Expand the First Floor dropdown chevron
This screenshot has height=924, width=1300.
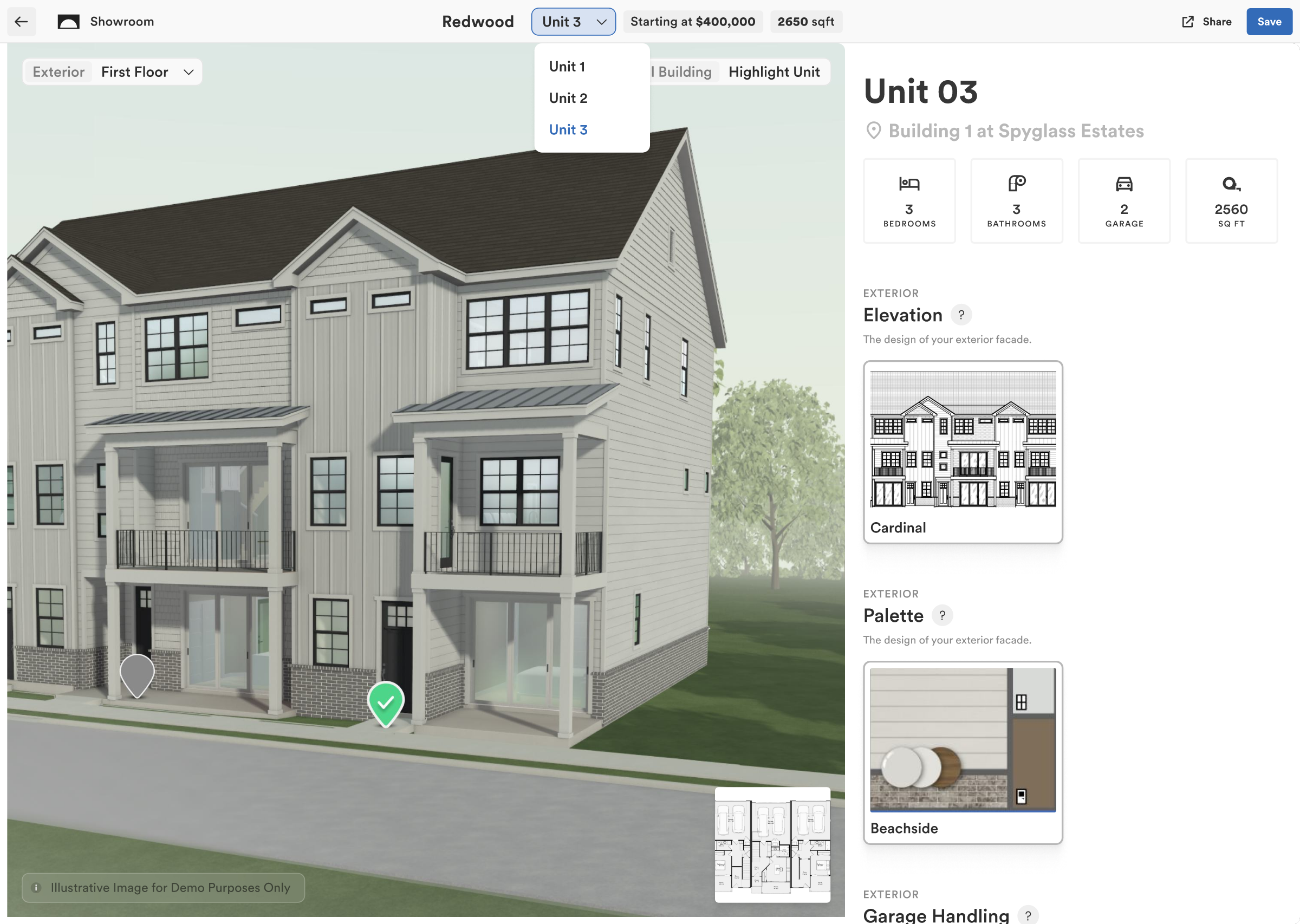point(188,71)
